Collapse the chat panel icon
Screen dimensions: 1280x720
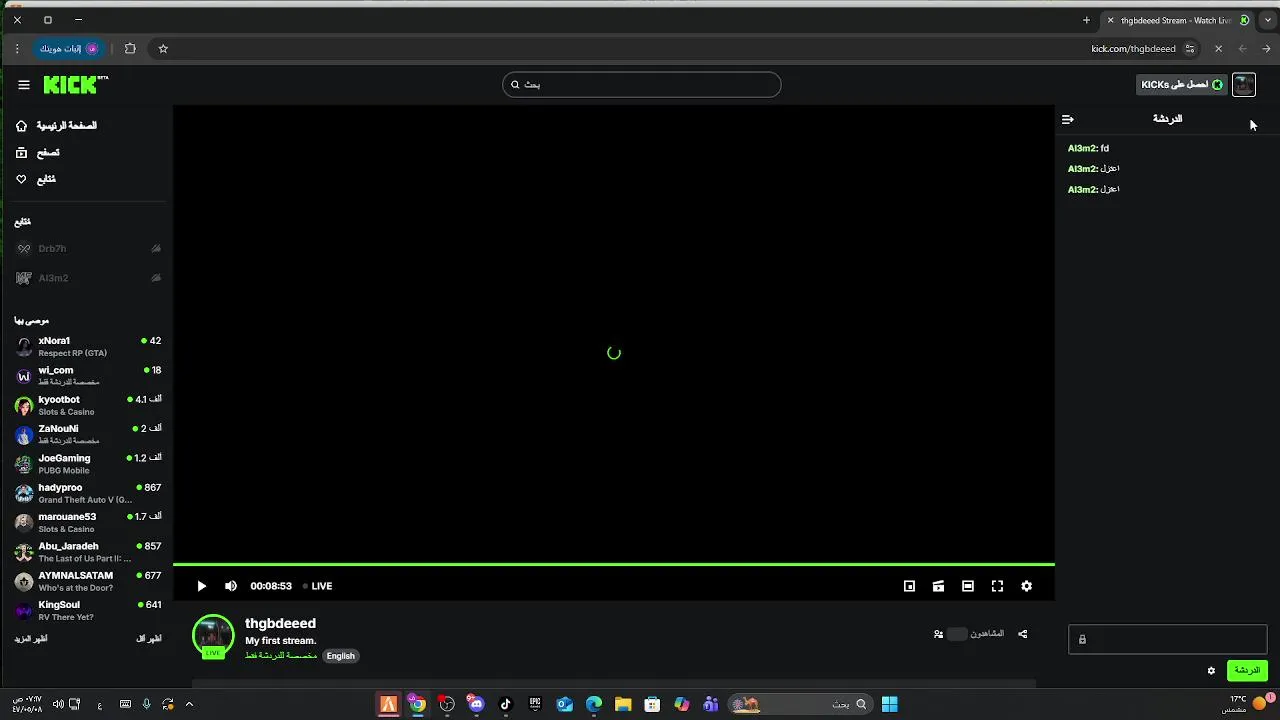[1068, 119]
